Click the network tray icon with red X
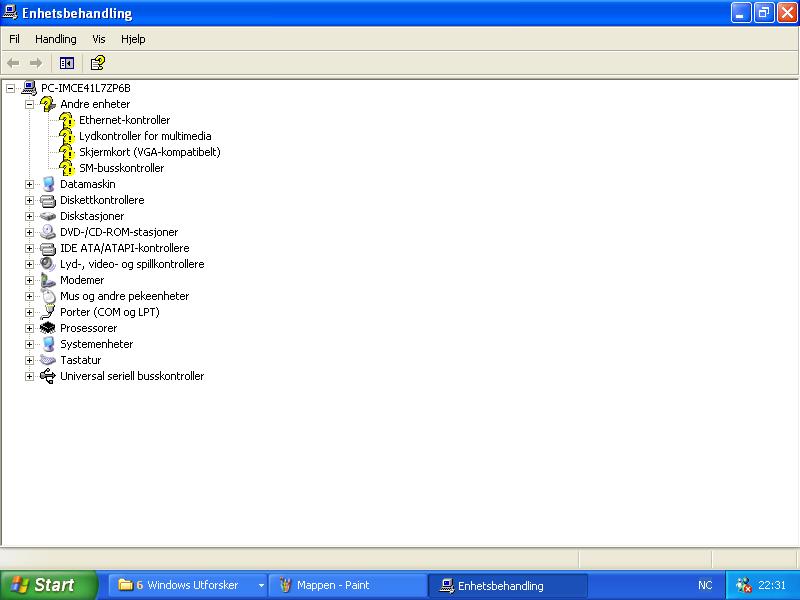The image size is (800, 600). point(743,585)
